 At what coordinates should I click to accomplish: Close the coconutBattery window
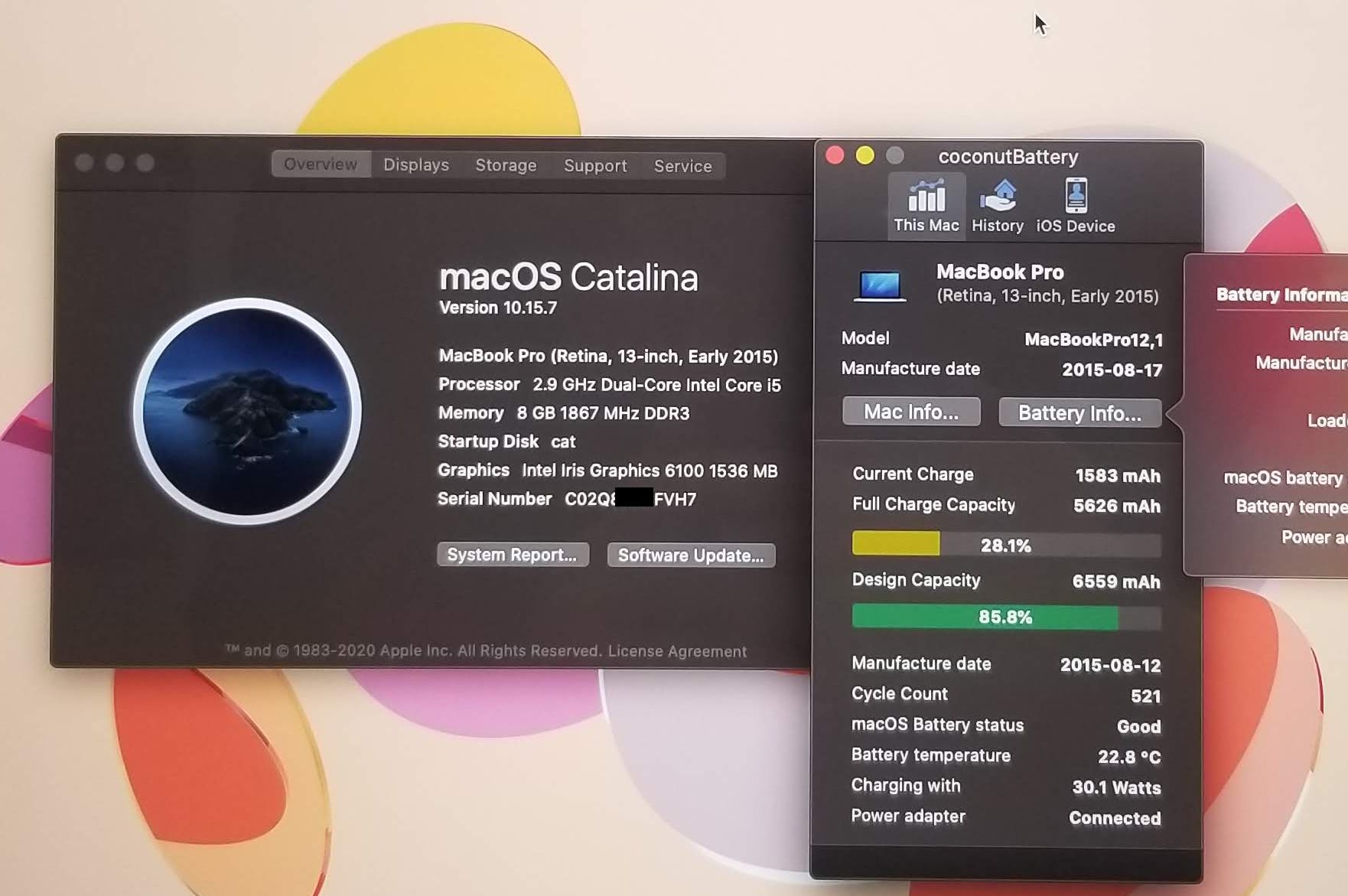(835, 156)
